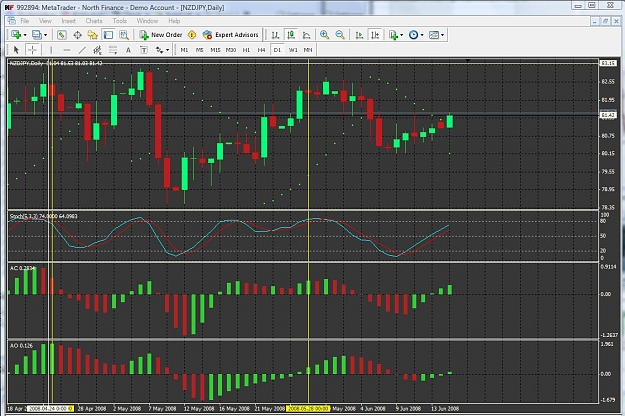Open the Profiles icon in toolbar

click(37, 35)
